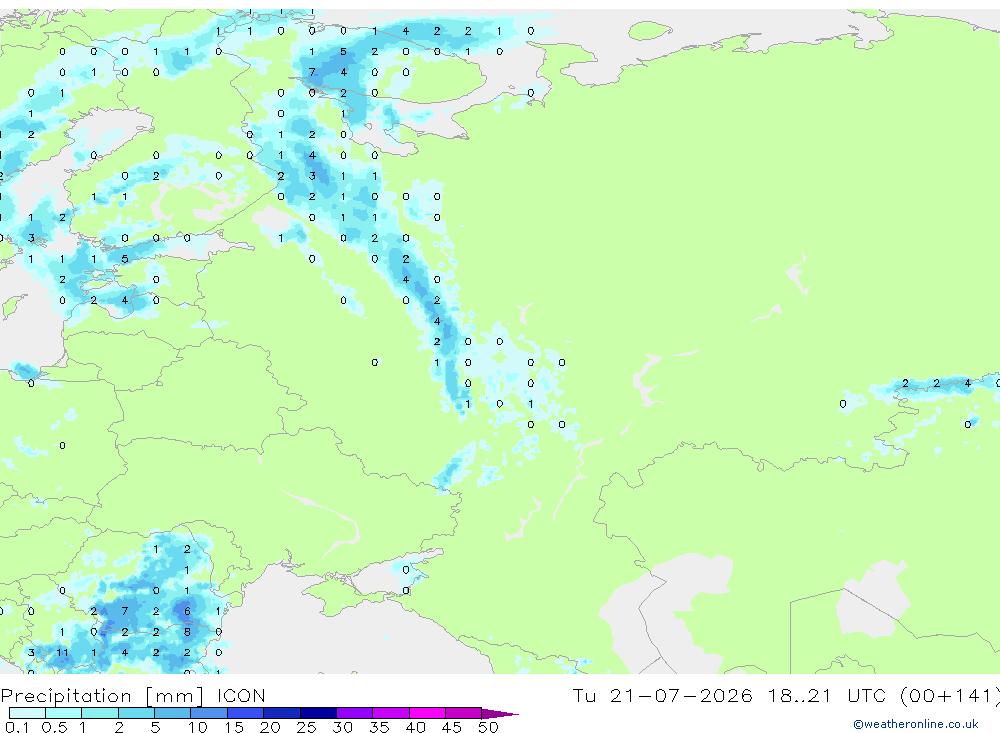This screenshot has width=1000, height=733.
Task: Click the 40 to 45 mm legend color
Action: (427, 713)
